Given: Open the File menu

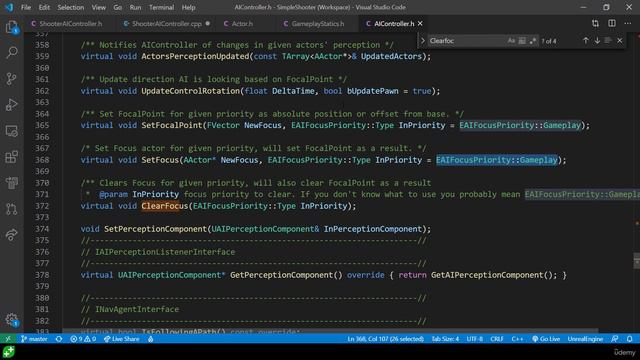Looking at the screenshot, I should (x=26, y=7).
